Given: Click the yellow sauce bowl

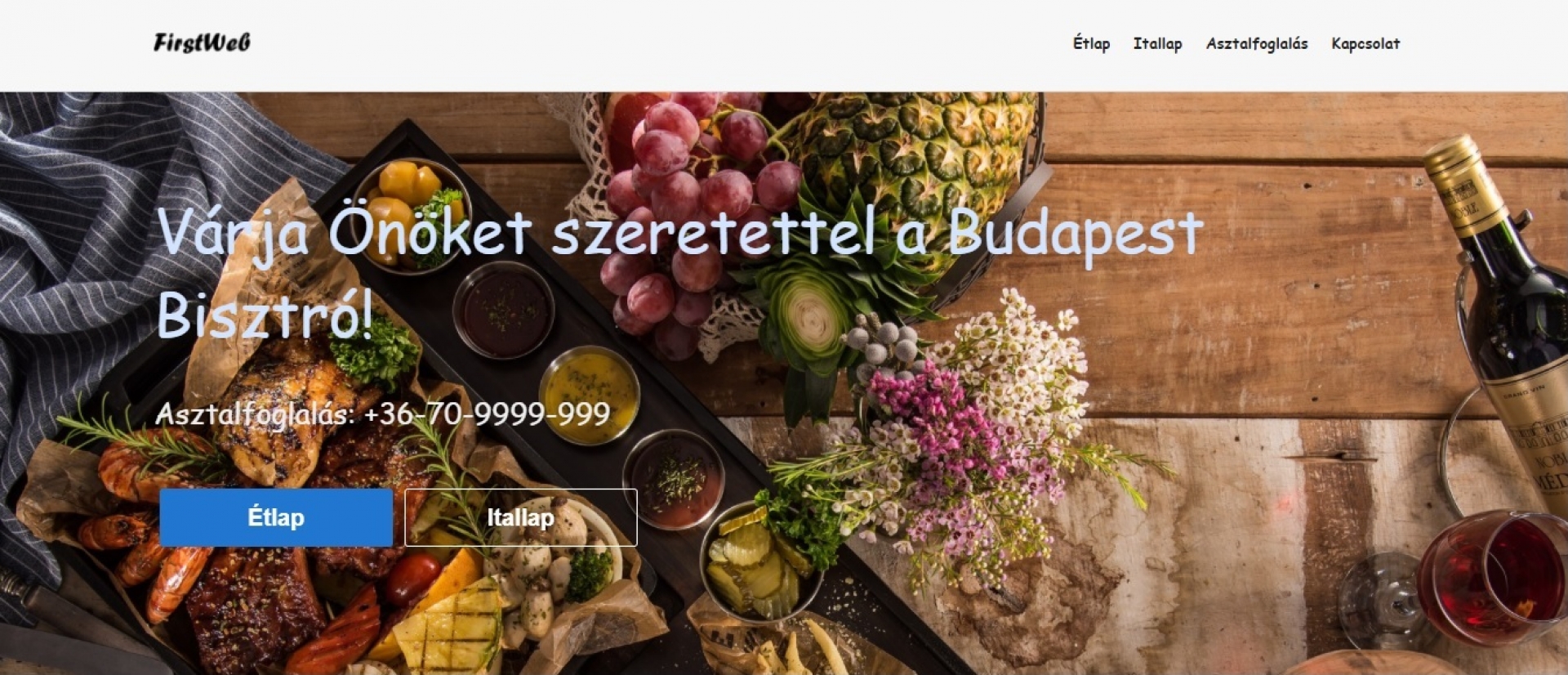Looking at the screenshot, I should click(x=590, y=394).
